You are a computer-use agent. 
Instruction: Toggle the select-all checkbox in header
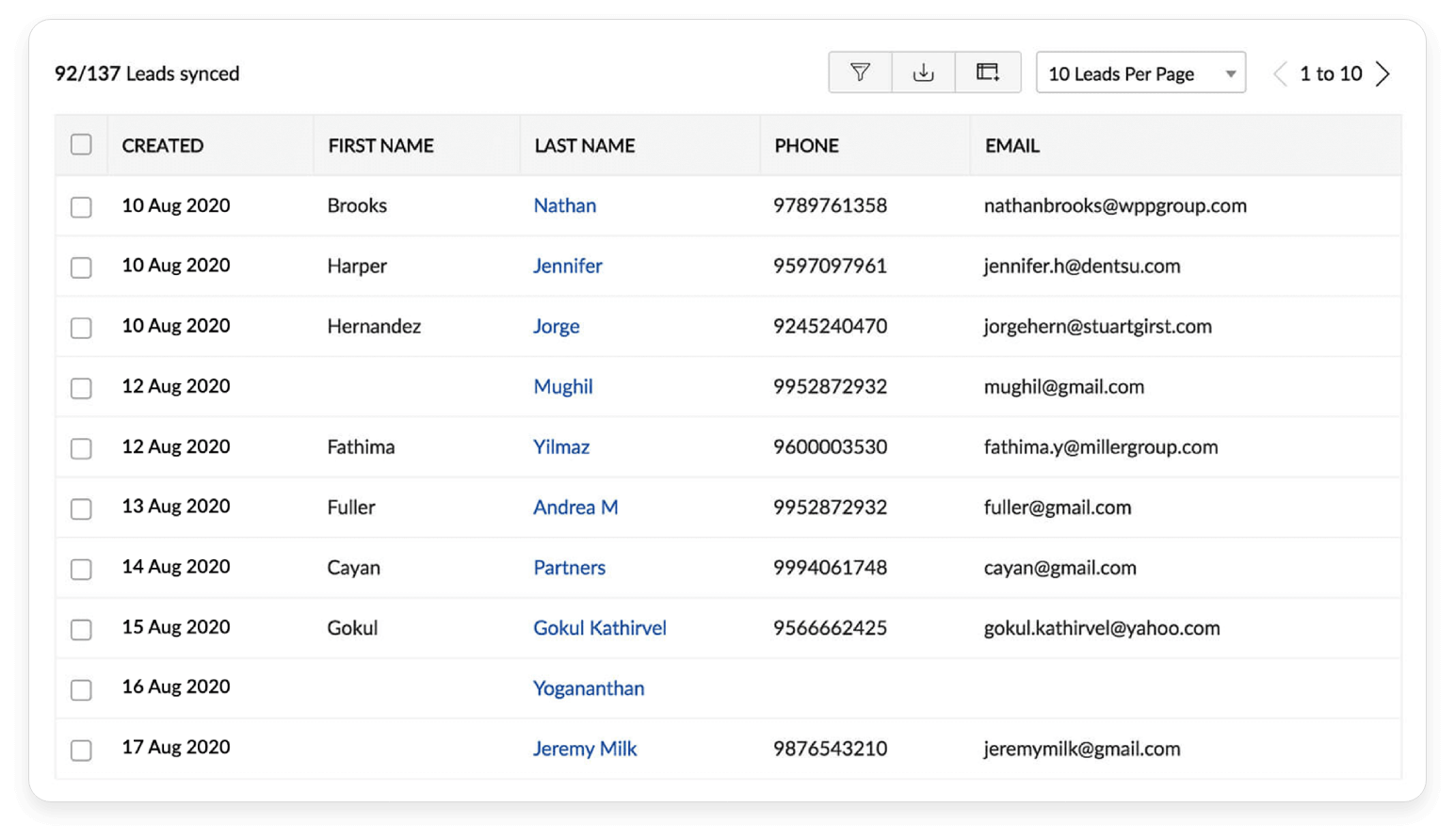(81, 145)
